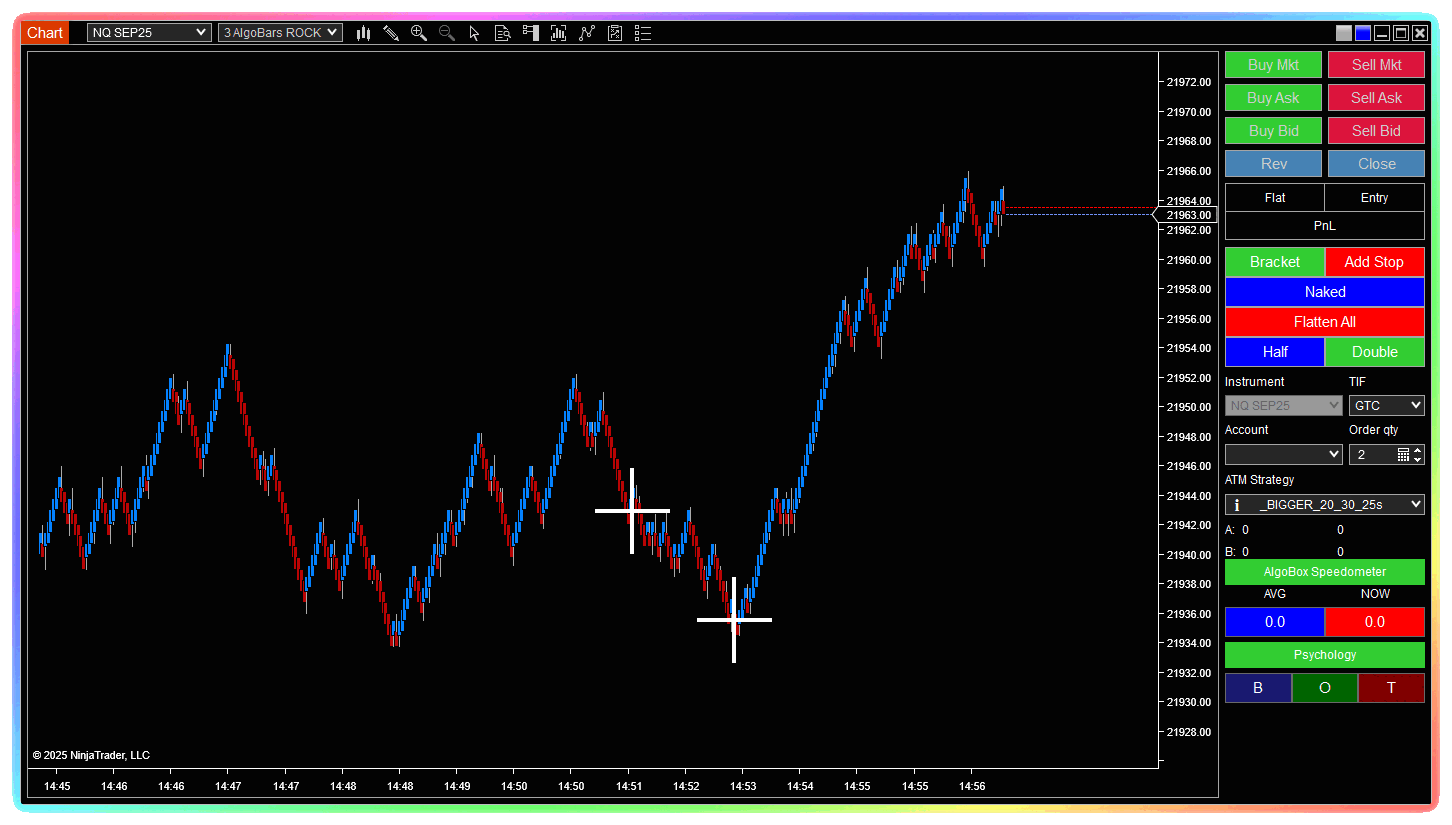Open the 3 AlgoBars ROCK interval dropdown
The width and height of the screenshot is (1452, 825).
pyautogui.click(x=280, y=33)
